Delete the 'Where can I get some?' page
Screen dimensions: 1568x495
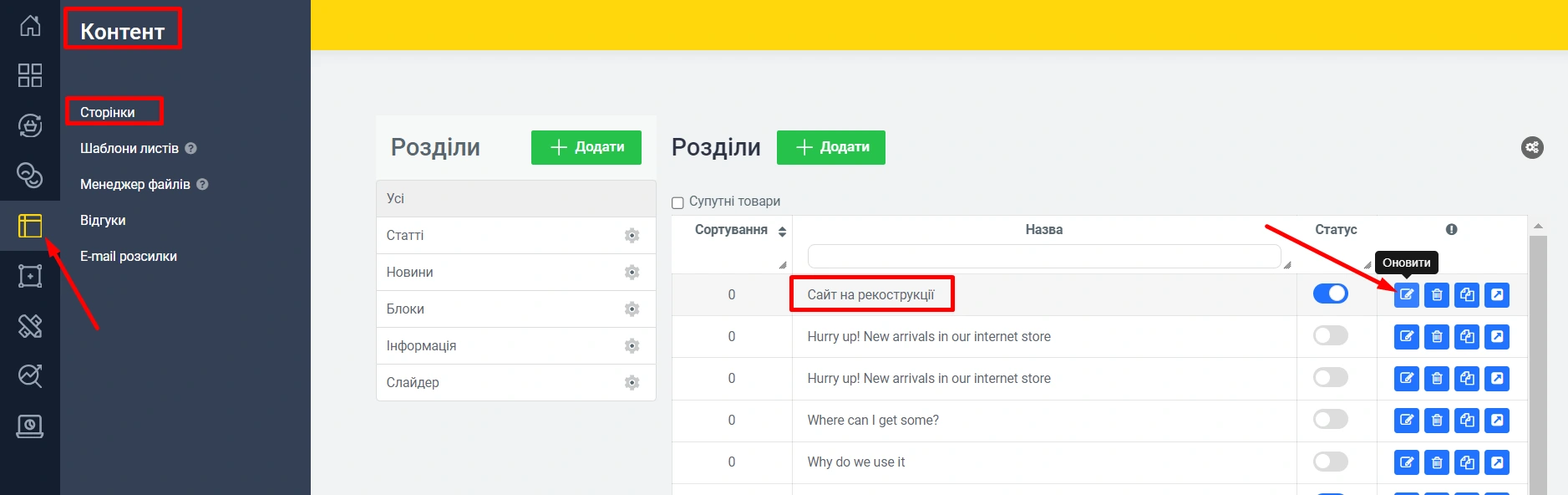click(1437, 421)
